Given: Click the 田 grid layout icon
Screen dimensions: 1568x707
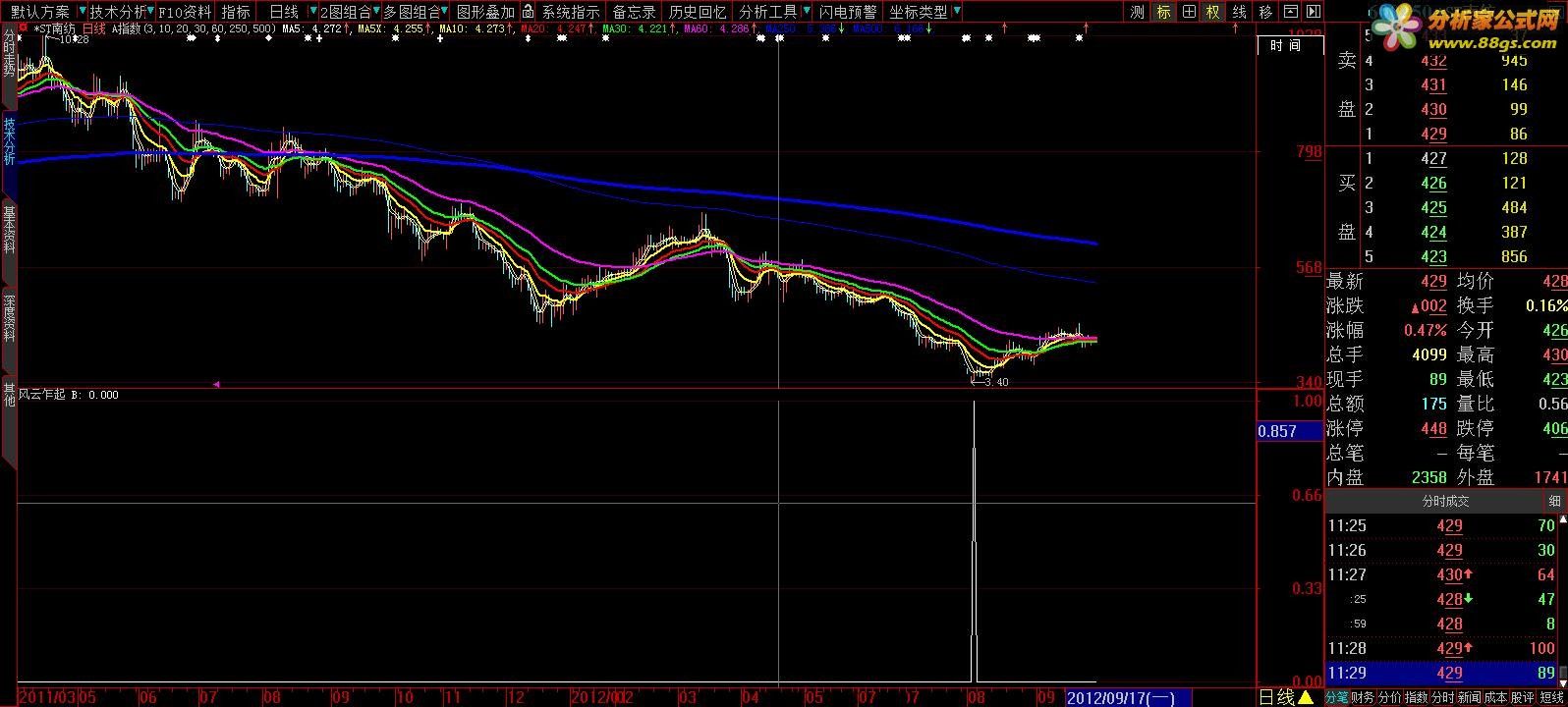Looking at the screenshot, I should (x=1189, y=12).
